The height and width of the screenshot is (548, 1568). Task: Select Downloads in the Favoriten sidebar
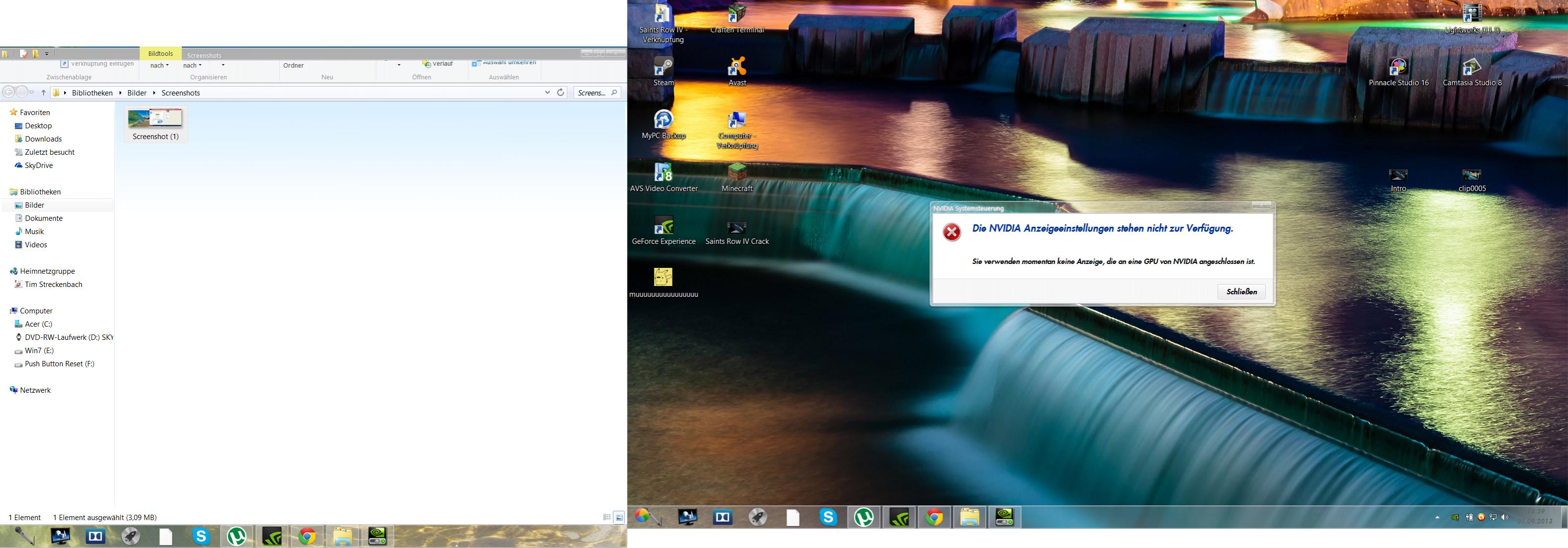coord(43,139)
